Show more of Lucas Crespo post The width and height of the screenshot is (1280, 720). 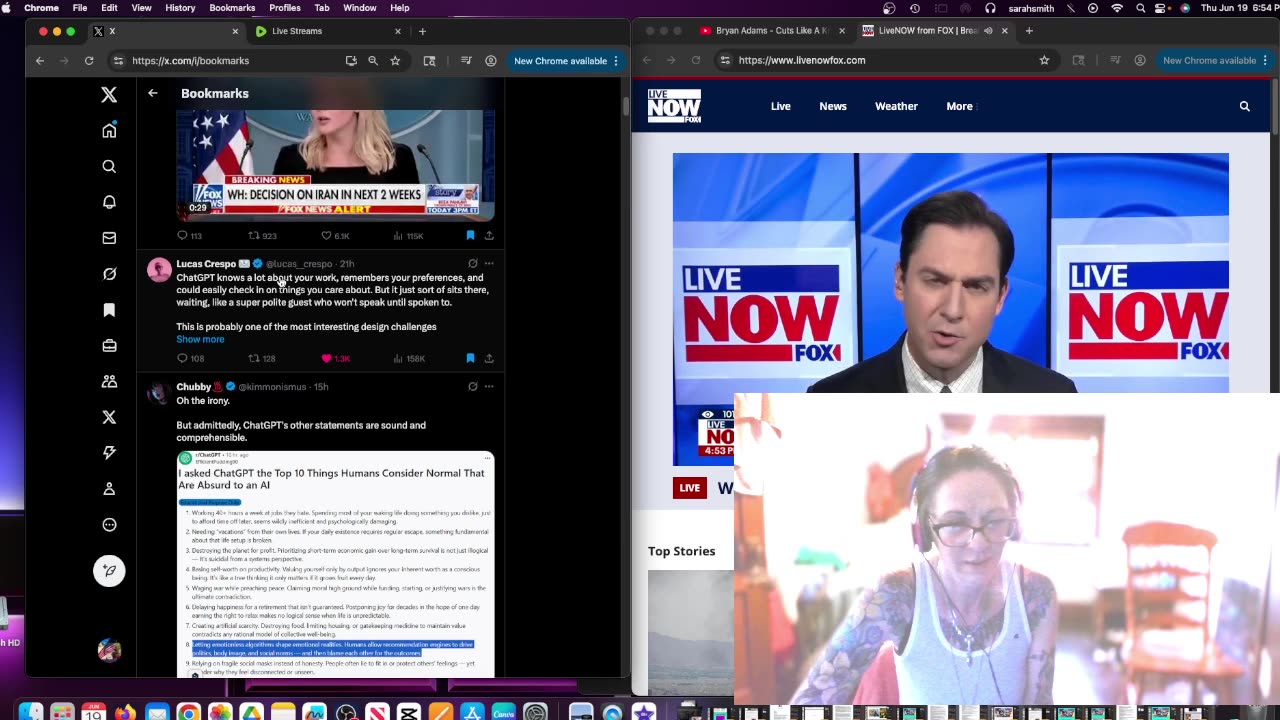(x=200, y=339)
